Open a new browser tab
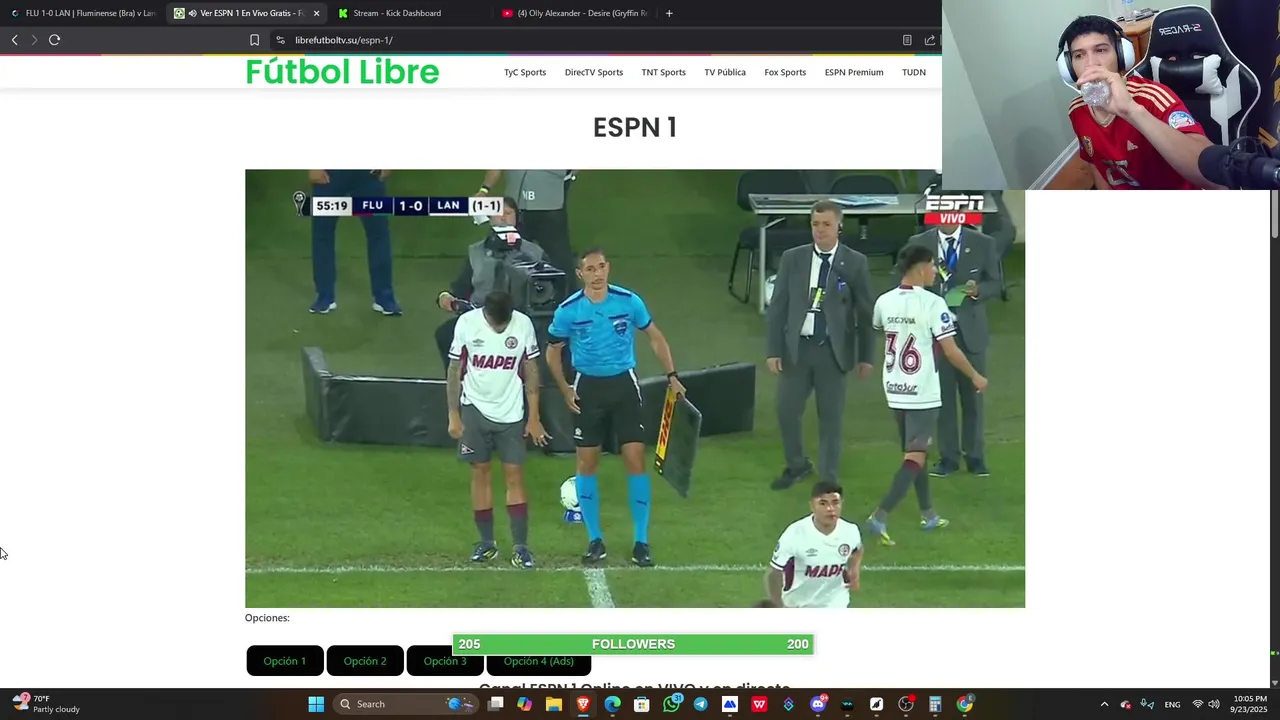1280x720 pixels. (x=669, y=13)
